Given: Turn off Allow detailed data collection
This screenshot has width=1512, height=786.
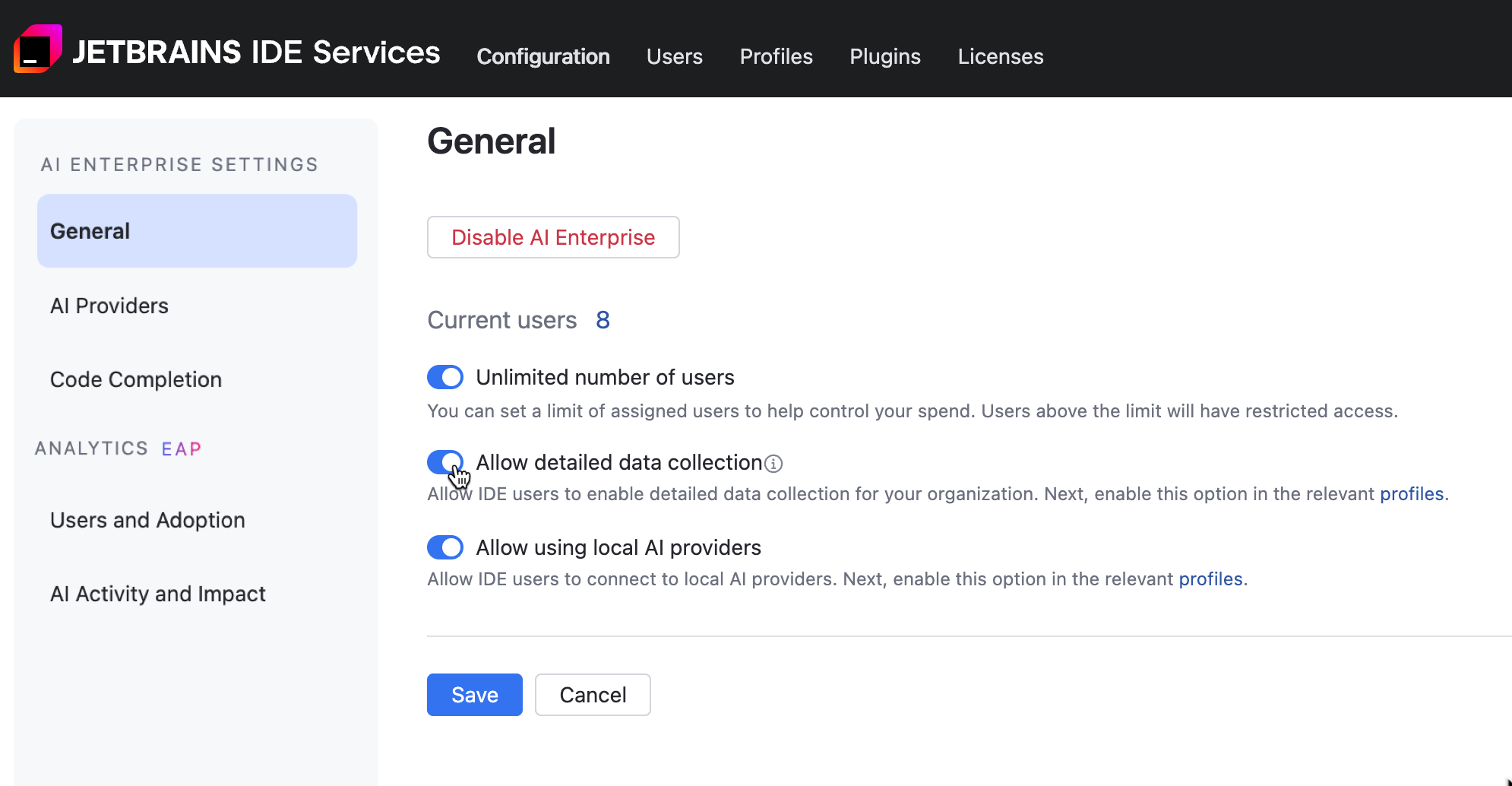Looking at the screenshot, I should (x=445, y=462).
